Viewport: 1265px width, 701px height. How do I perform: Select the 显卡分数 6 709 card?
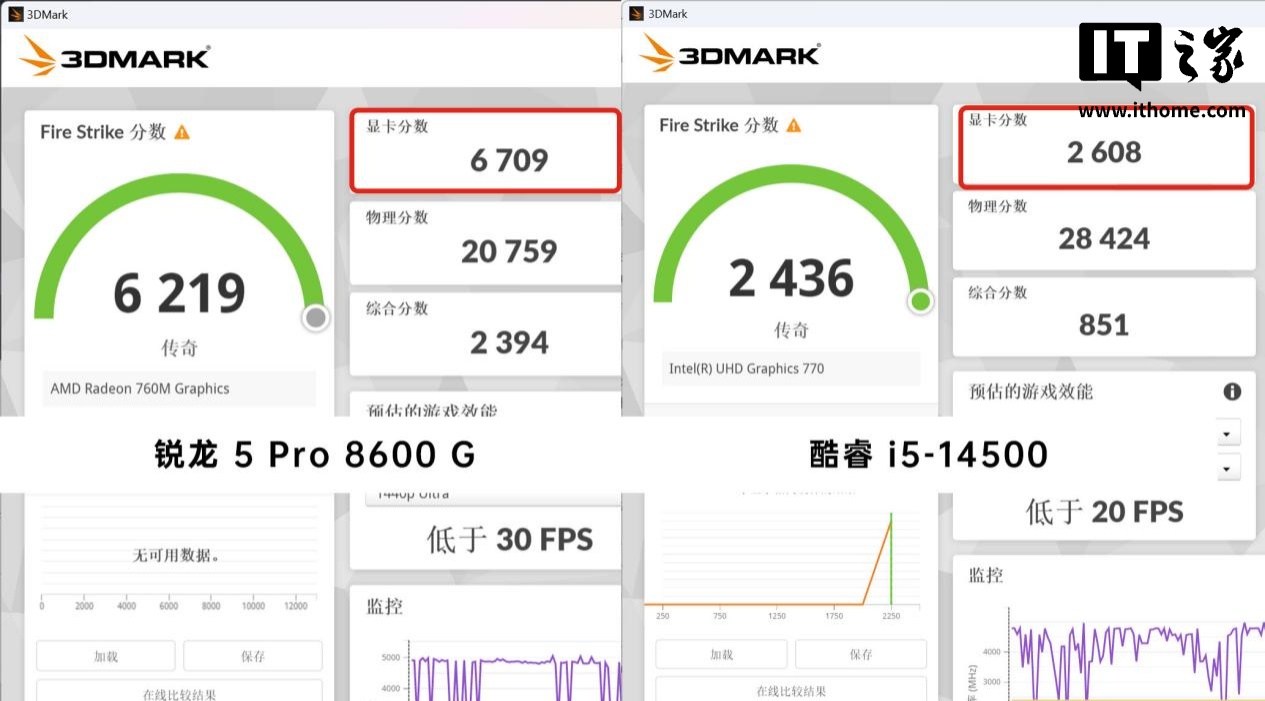click(485, 150)
